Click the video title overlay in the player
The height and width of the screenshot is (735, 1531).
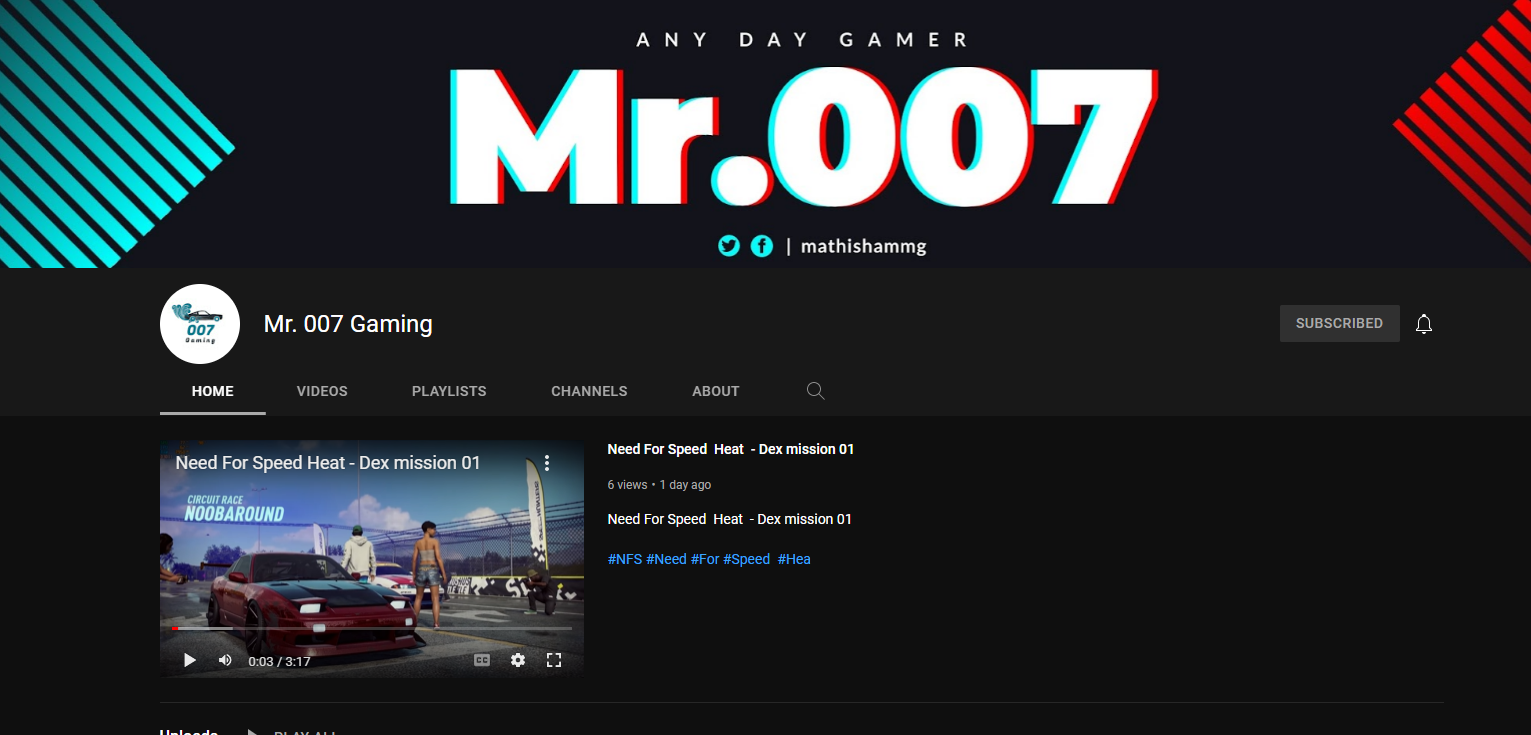click(328, 463)
